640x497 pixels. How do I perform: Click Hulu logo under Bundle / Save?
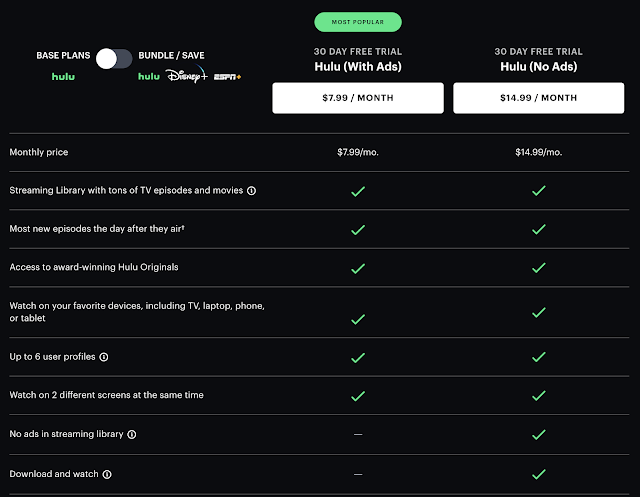tap(148, 76)
